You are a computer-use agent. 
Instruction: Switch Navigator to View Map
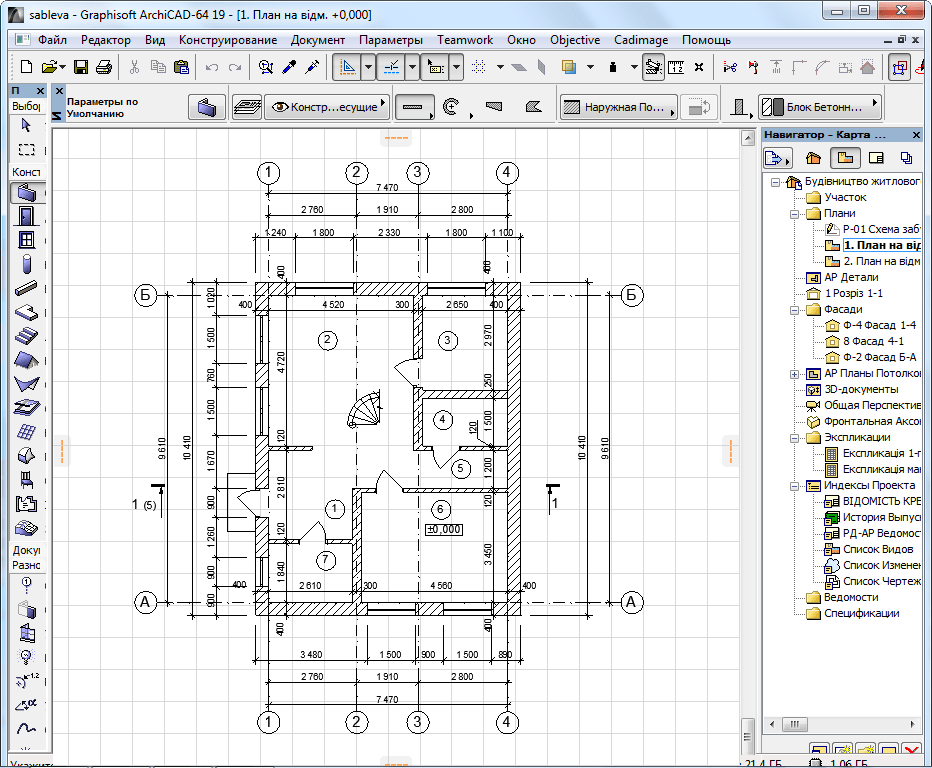[x=845, y=158]
